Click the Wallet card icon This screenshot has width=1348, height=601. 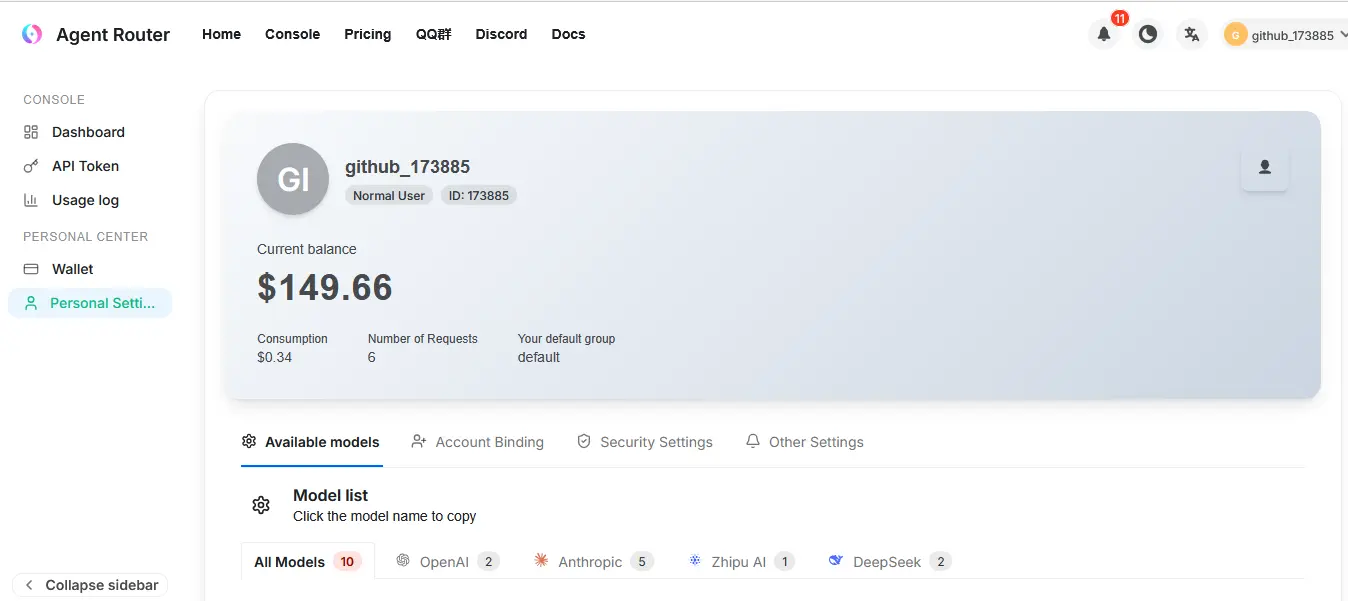[x=31, y=269]
